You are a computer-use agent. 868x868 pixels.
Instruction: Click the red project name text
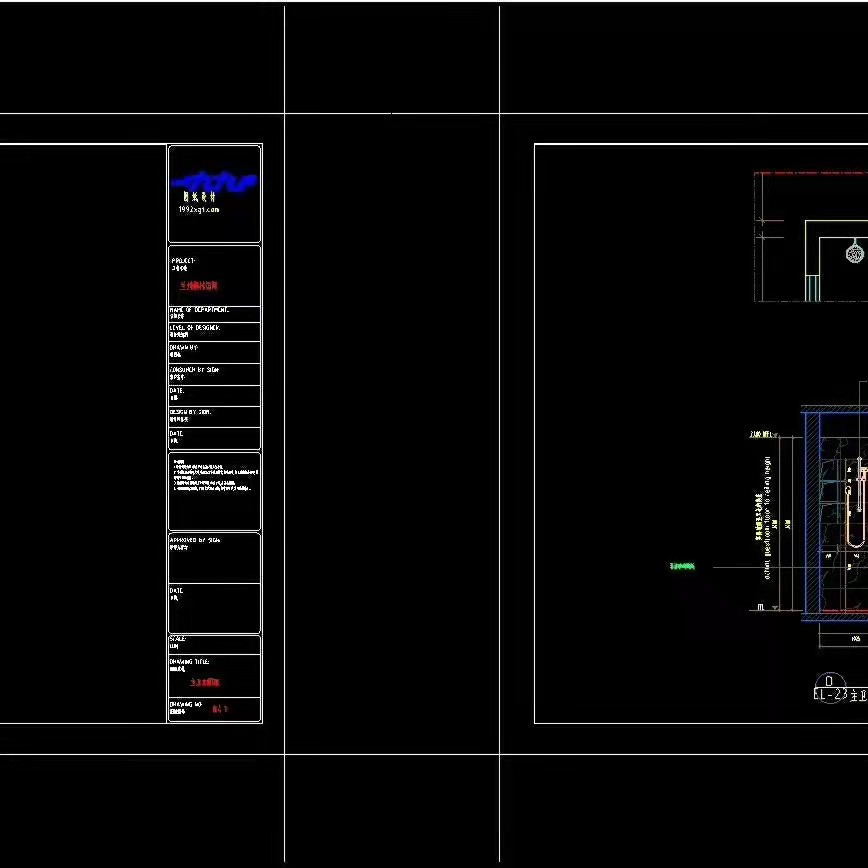199,286
